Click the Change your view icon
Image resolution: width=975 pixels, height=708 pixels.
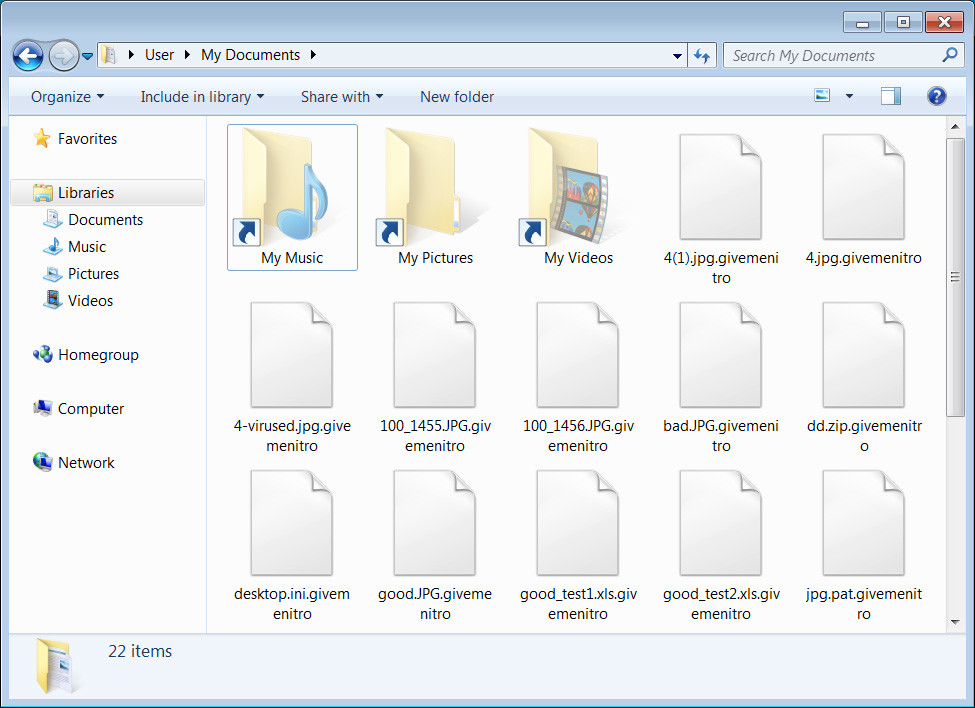click(x=823, y=96)
